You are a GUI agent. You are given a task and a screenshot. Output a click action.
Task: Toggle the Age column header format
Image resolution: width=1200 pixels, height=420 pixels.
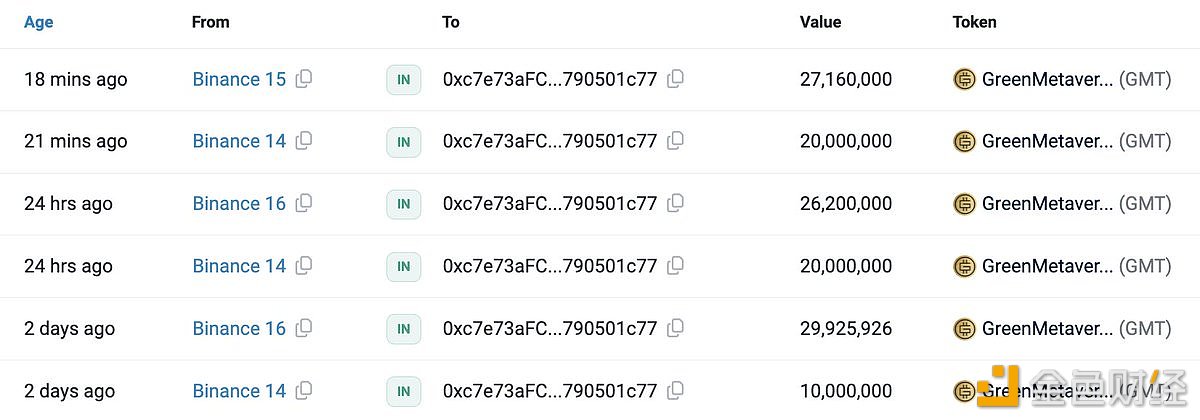(x=38, y=22)
